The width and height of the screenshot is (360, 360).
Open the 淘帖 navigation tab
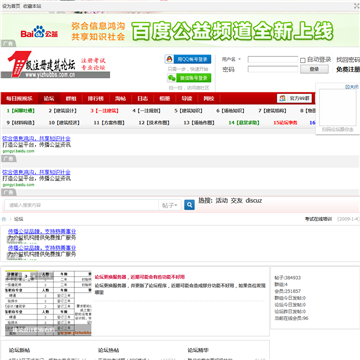pyautogui.click(x=120, y=98)
